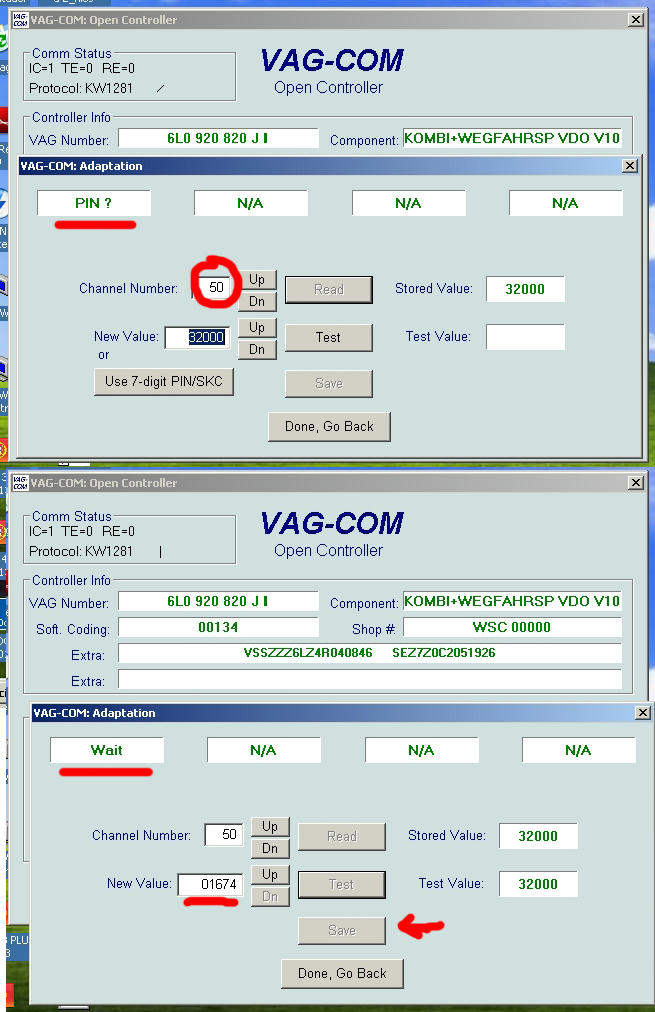Click Component KOMBI+WEGFAHRSP in lower window

[x=512, y=601]
